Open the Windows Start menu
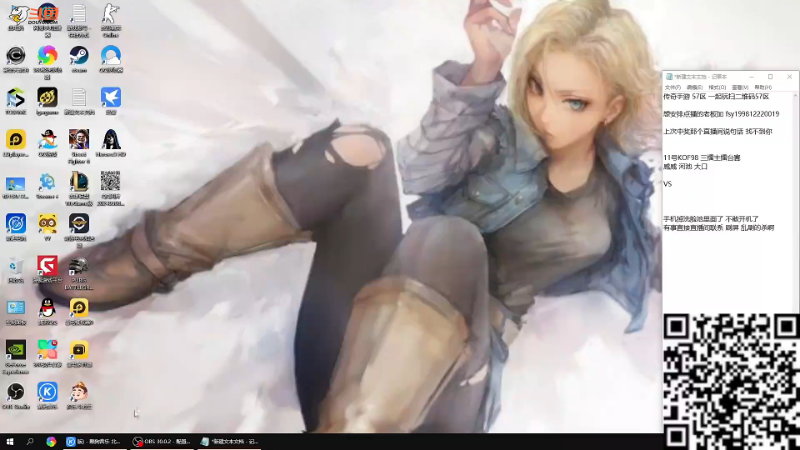This screenshot has width=800, height=450. 10,442
